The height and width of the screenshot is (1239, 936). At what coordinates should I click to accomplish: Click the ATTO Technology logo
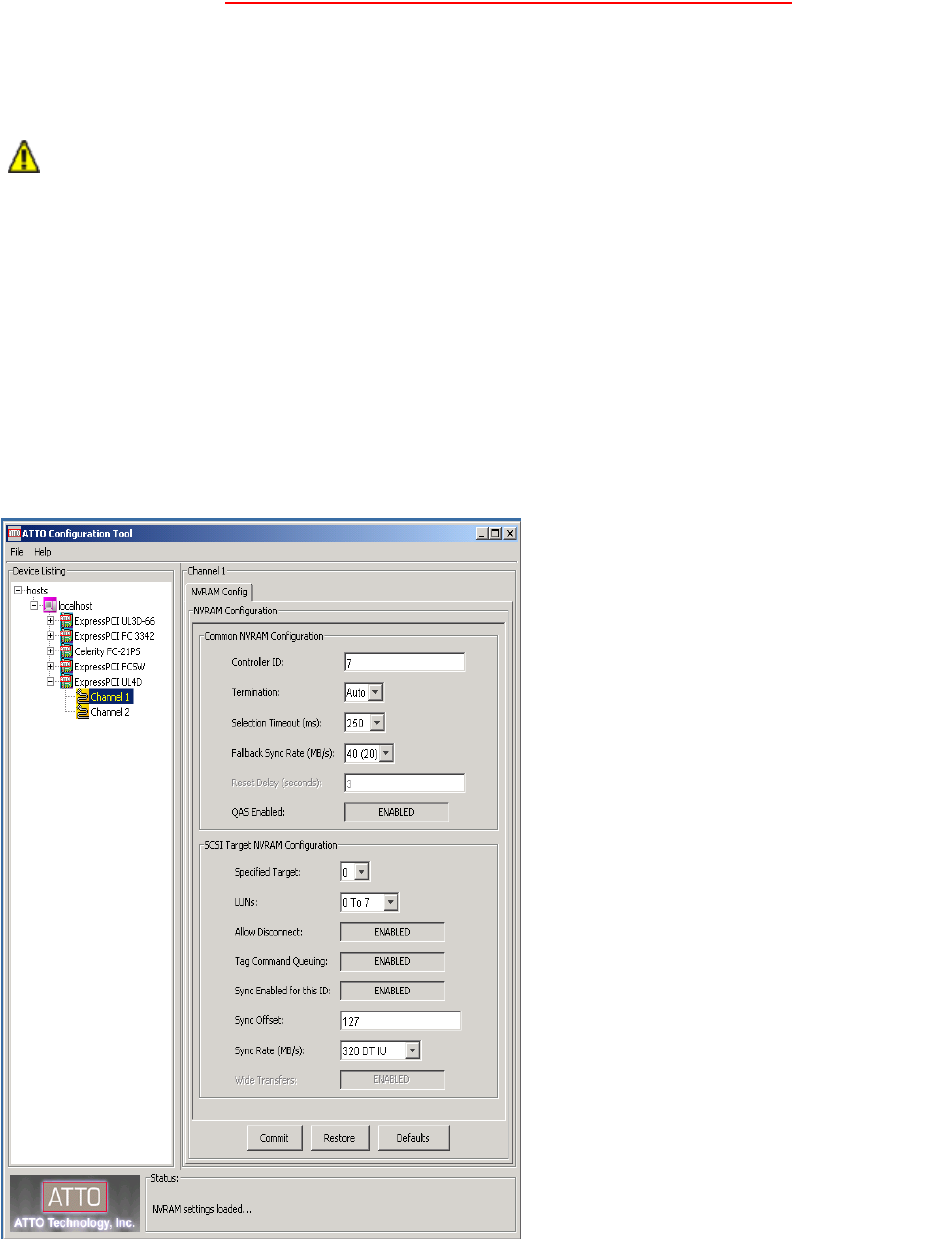[75, 1203]
